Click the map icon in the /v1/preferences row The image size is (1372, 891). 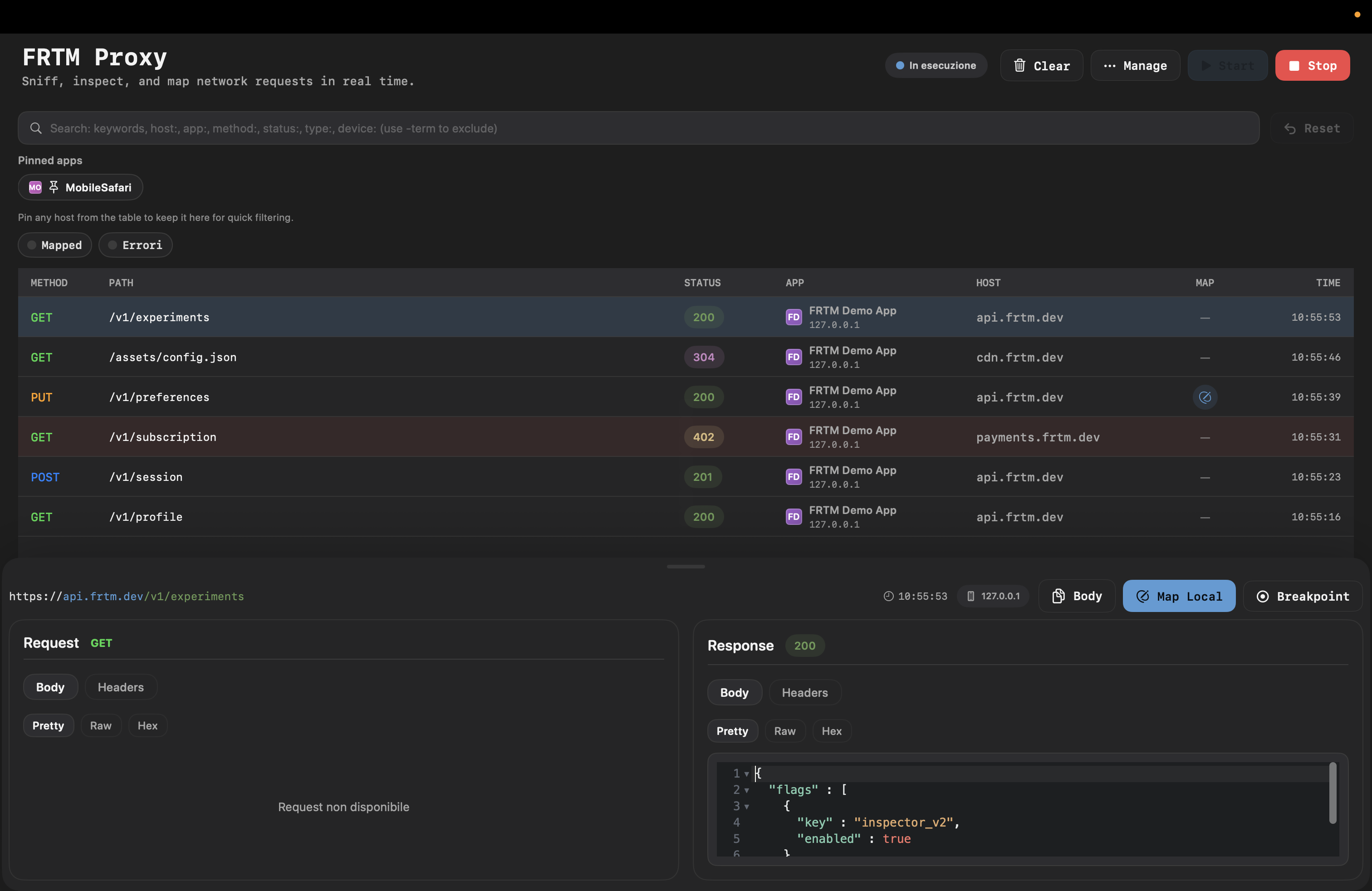(x=1204, y=397)
